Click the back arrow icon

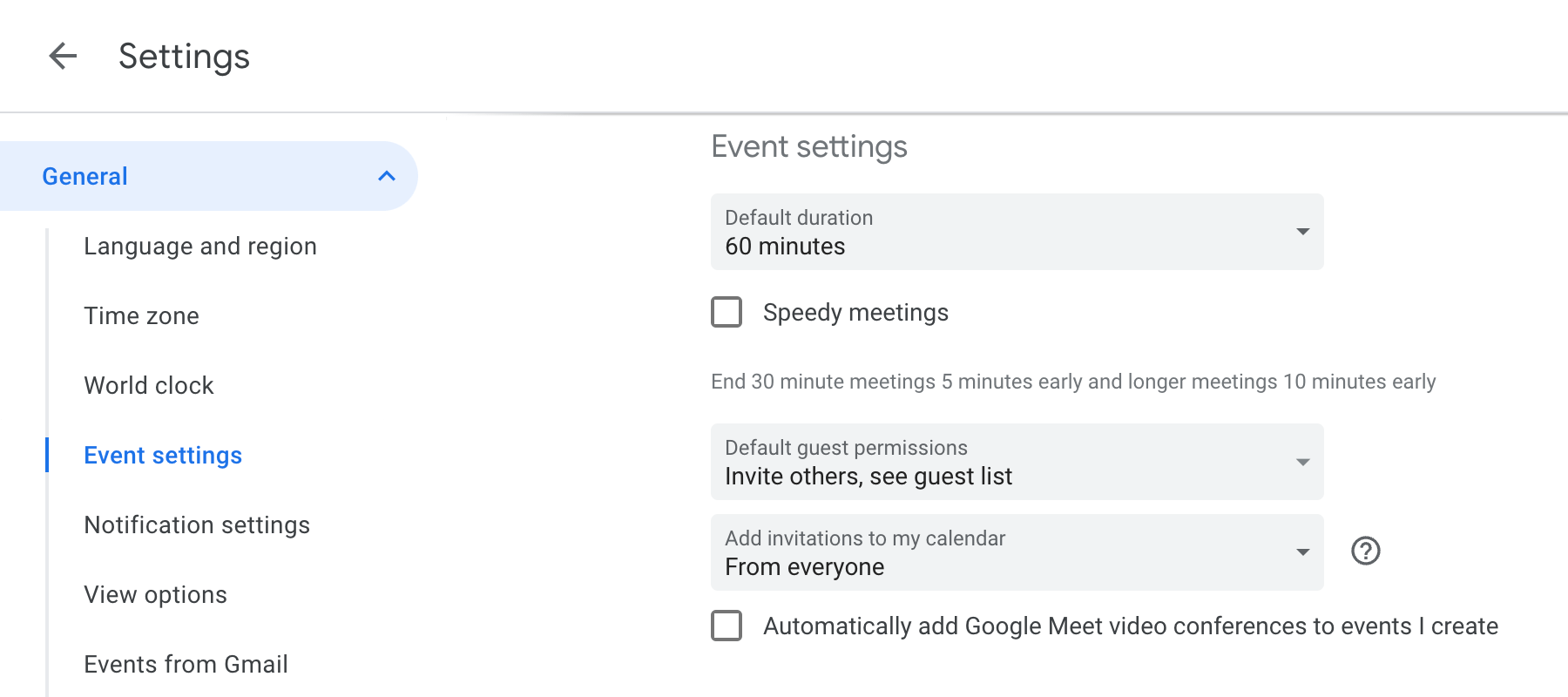(x=63, y=57)
